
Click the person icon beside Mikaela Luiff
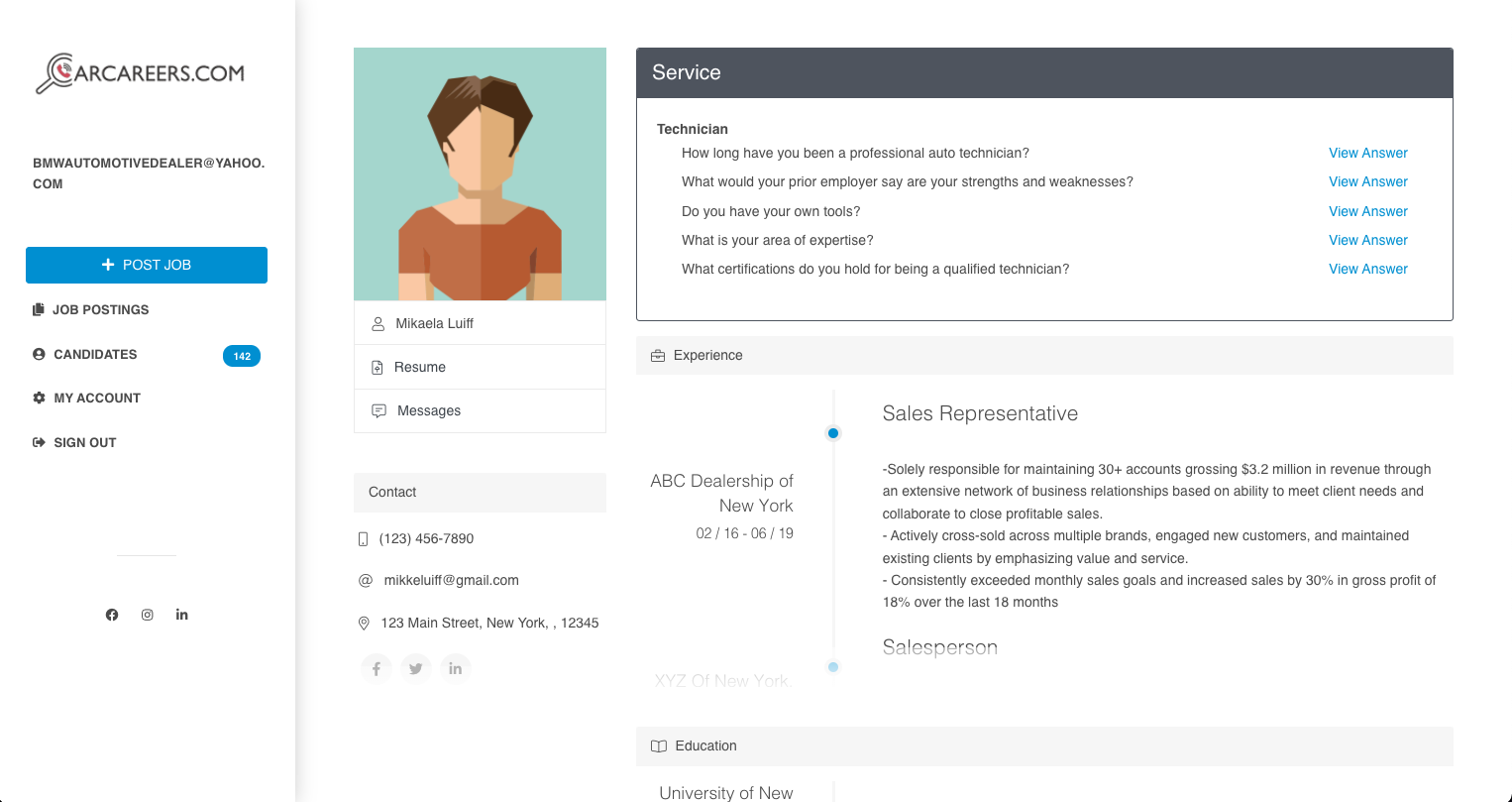pos(378,323)
